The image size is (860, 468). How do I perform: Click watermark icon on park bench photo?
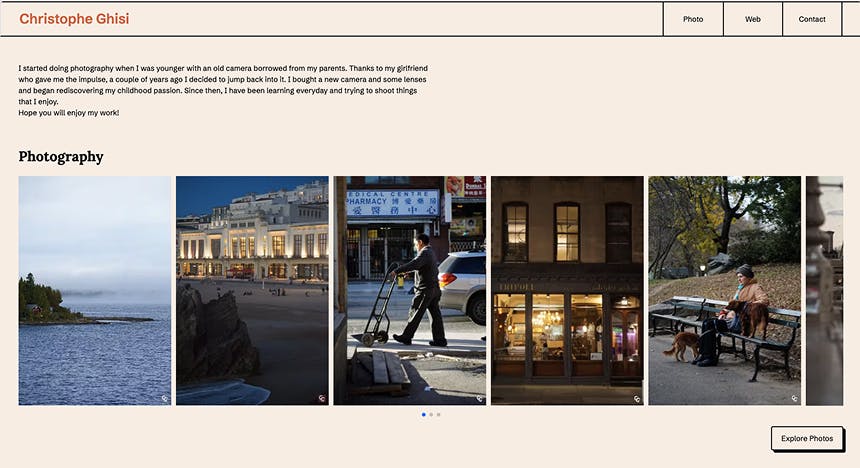coord(795,398)
